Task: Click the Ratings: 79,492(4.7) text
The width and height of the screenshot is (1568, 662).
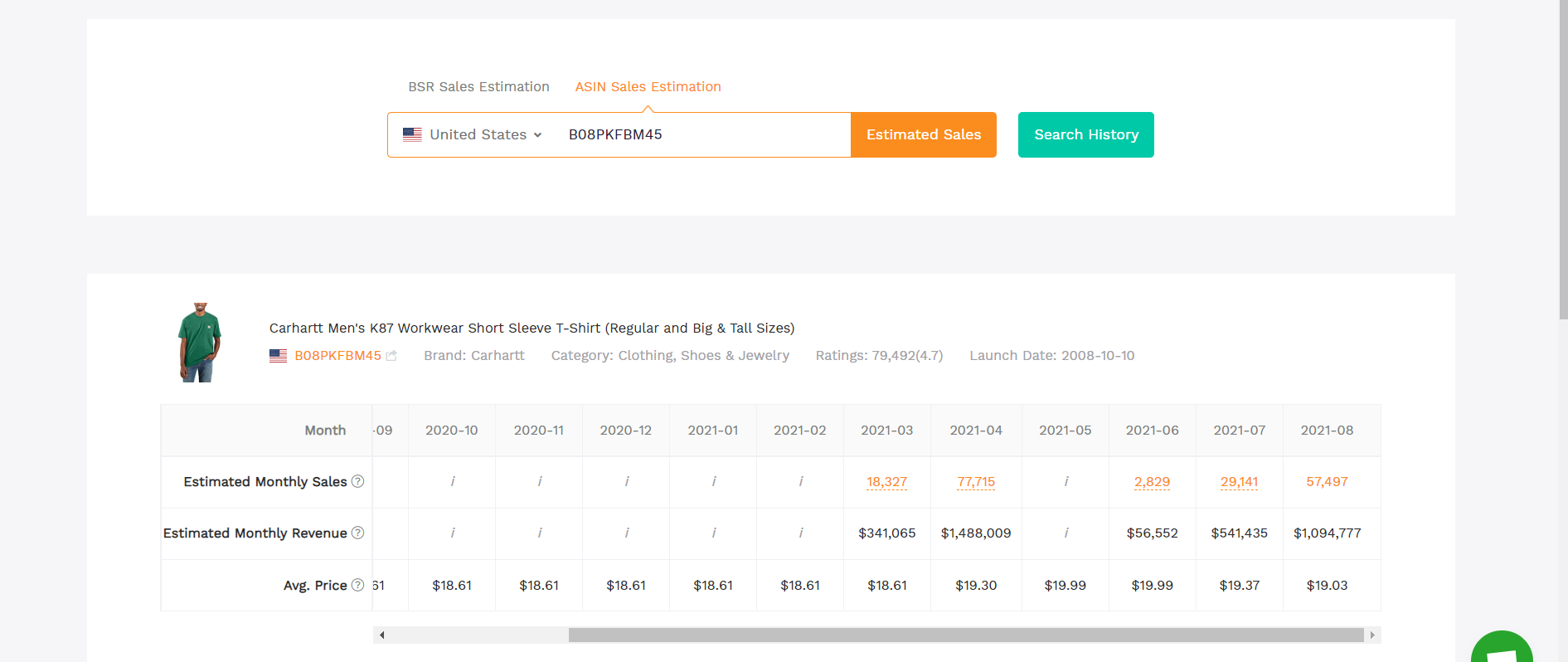Action: tap(879, 355)
